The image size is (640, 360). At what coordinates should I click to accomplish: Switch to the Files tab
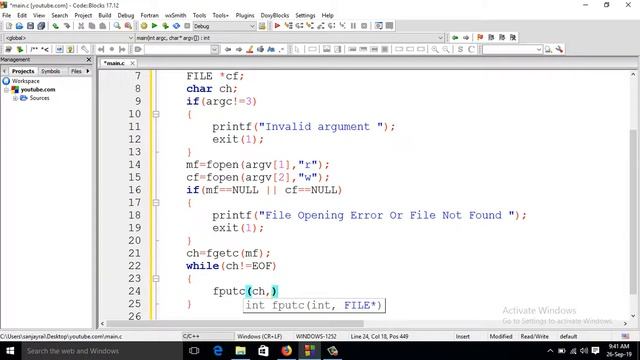coord(76,71)
